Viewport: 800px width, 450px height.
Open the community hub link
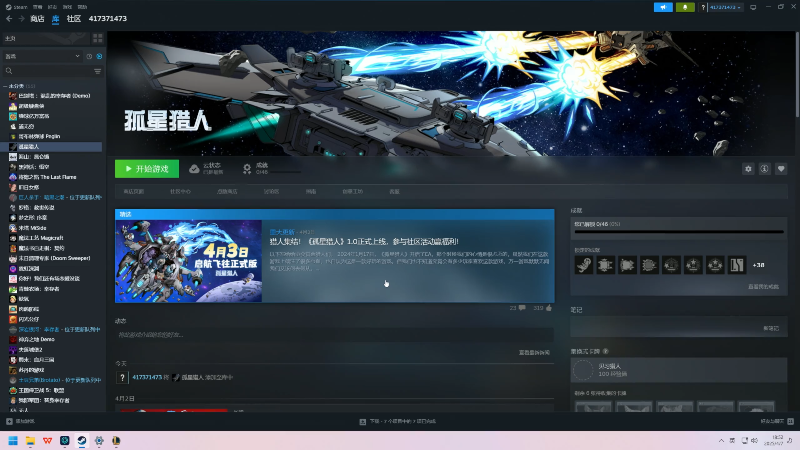(x=180, y=191)
